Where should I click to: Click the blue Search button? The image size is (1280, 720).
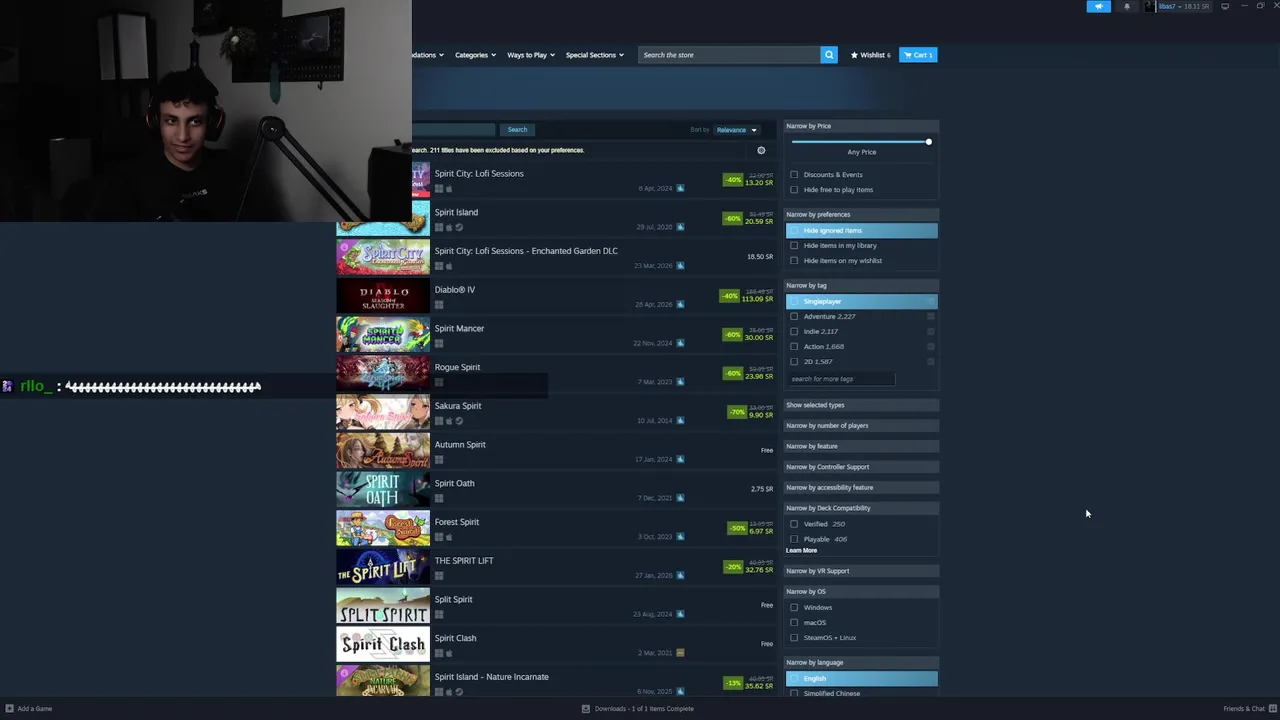pyautogui.click(x=517, y=130)
